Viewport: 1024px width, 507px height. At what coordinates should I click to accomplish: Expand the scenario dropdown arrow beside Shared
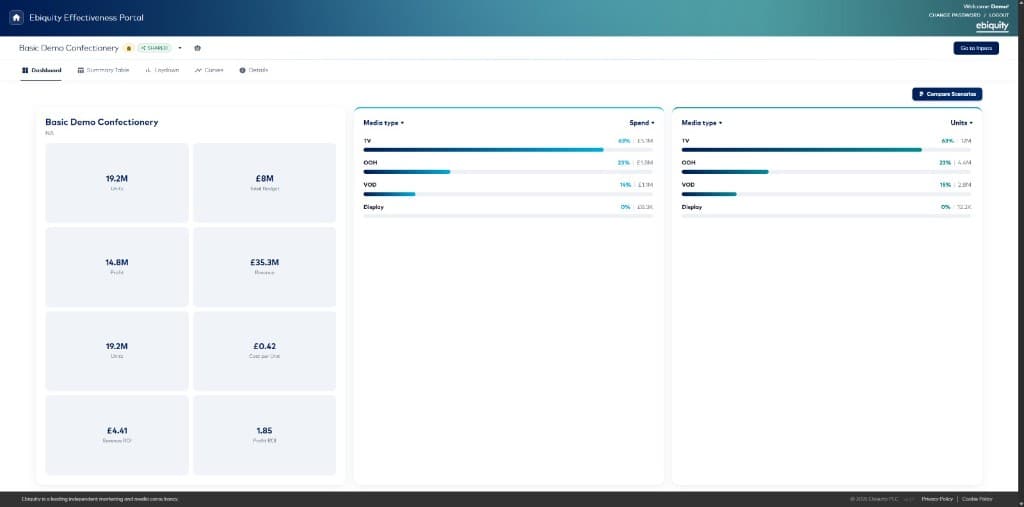180,48
